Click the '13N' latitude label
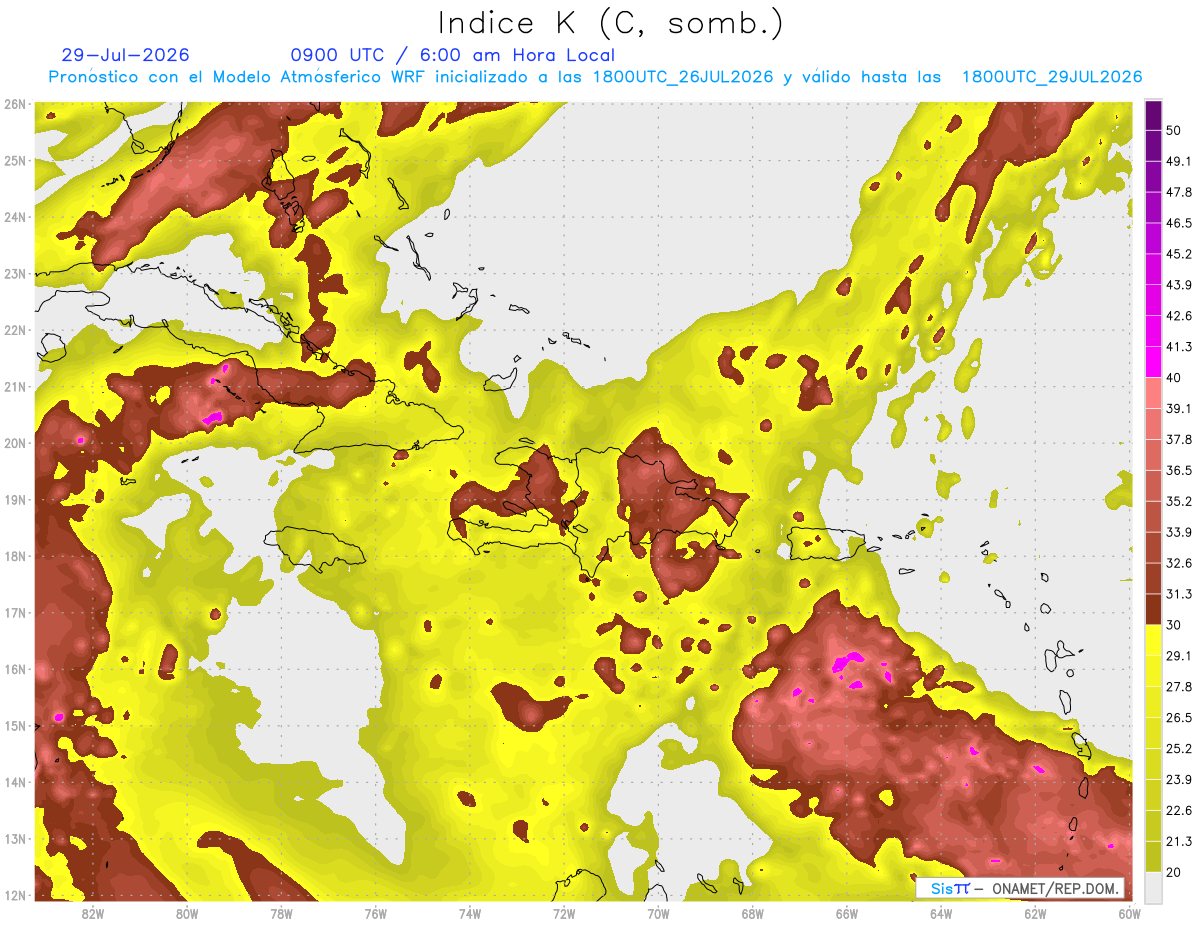 (15, 839)
